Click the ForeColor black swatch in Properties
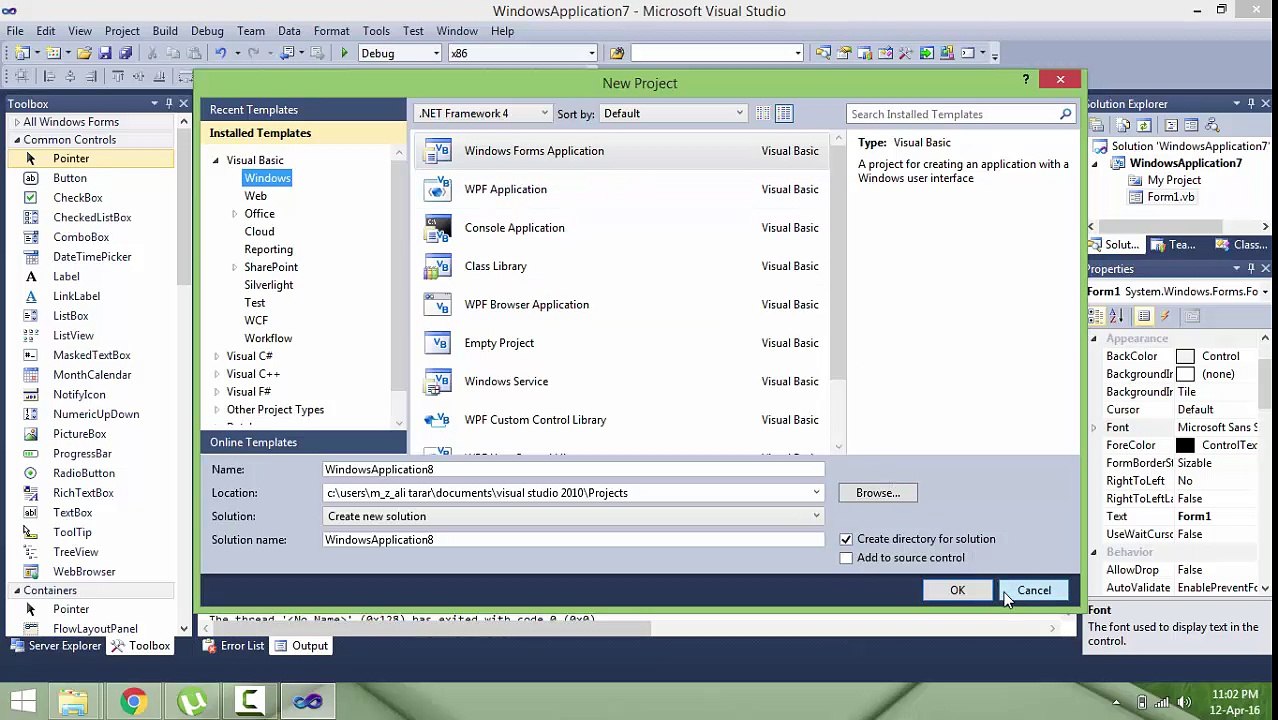This screenshot has width=1278, height=720. pyautogui.click(x=1185, y=445)
